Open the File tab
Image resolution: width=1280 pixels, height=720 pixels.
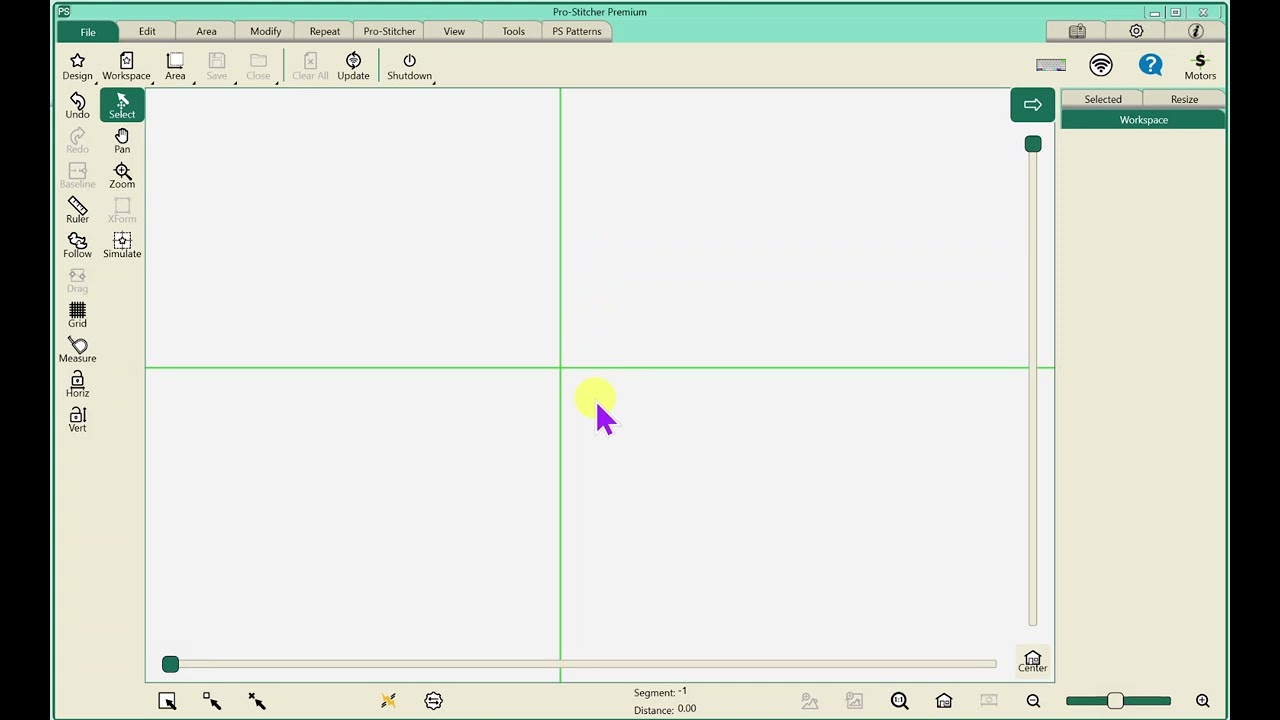88,32
